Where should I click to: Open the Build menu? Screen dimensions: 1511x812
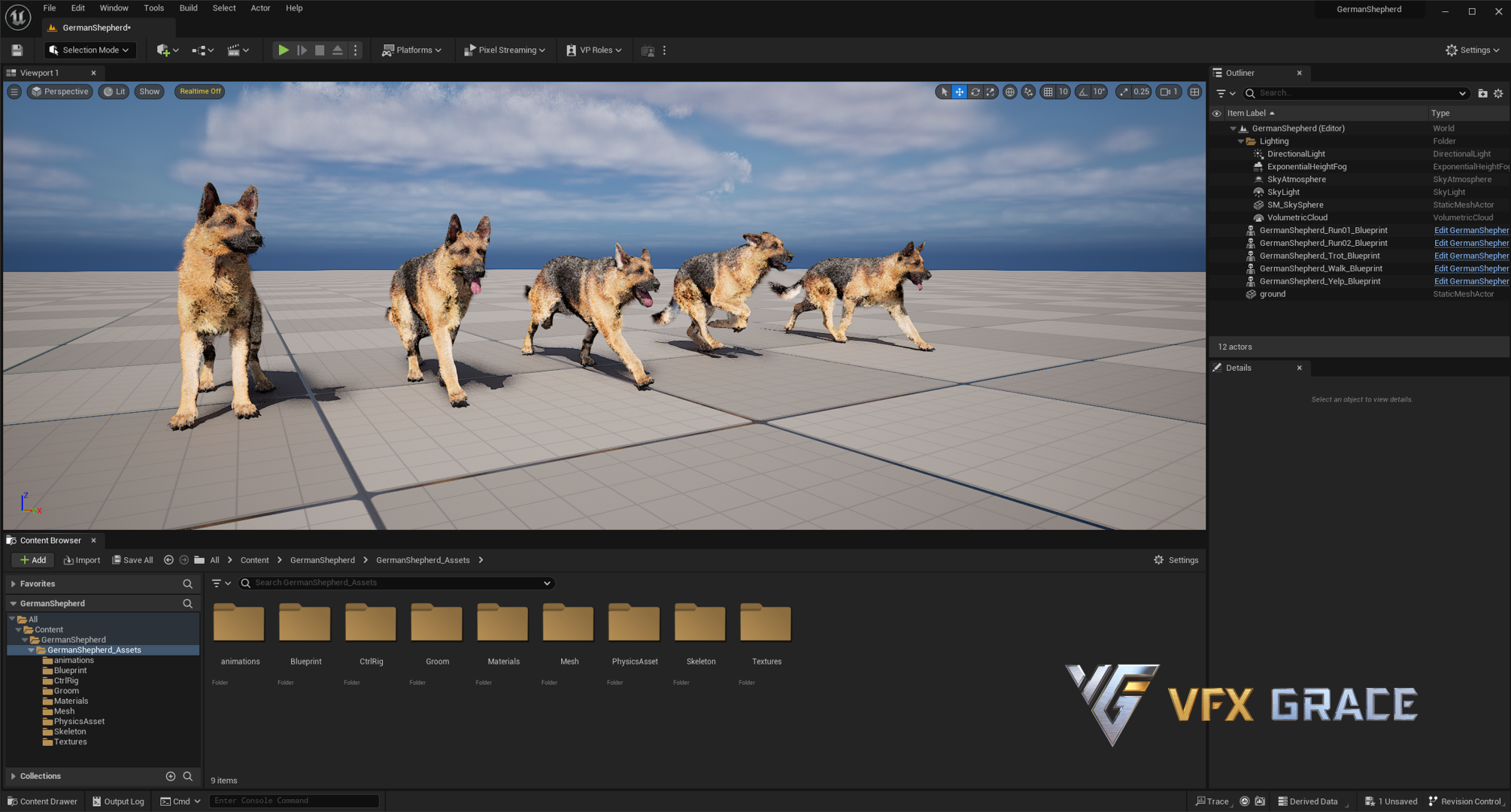[188, 8]
